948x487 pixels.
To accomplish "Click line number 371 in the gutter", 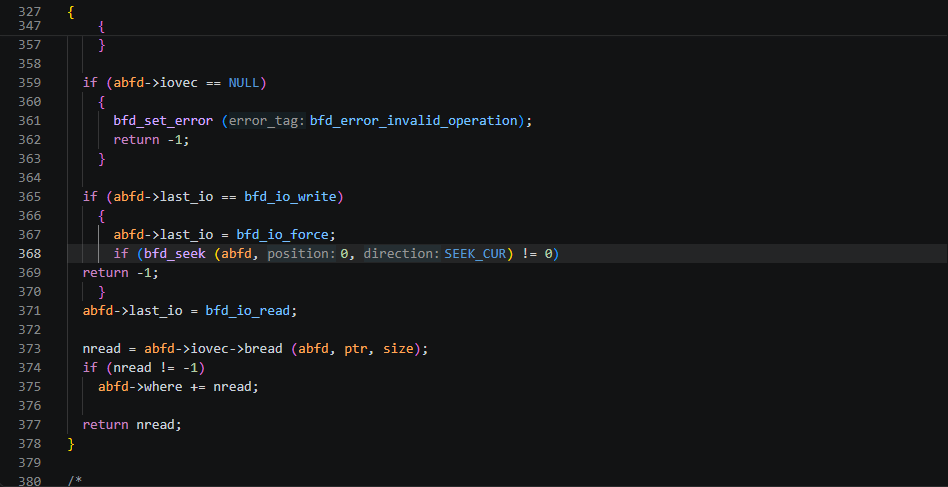I will (30, 311).
